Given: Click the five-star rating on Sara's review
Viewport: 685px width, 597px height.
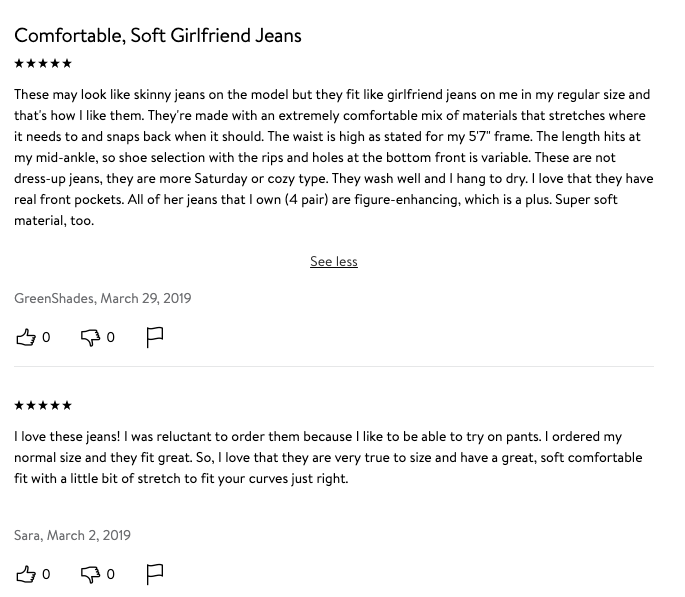Looking at the screenshot, I should point(43,405).
